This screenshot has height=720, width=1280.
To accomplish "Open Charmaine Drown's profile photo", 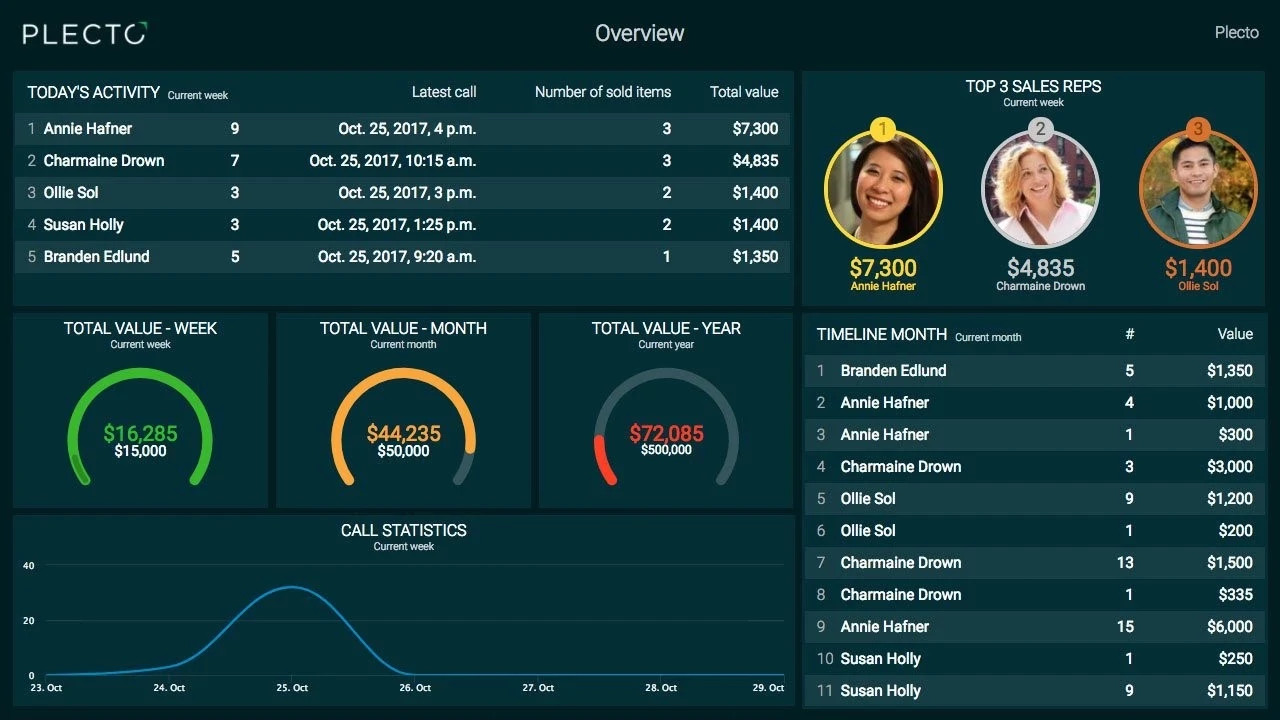I will click(1040, 190).
